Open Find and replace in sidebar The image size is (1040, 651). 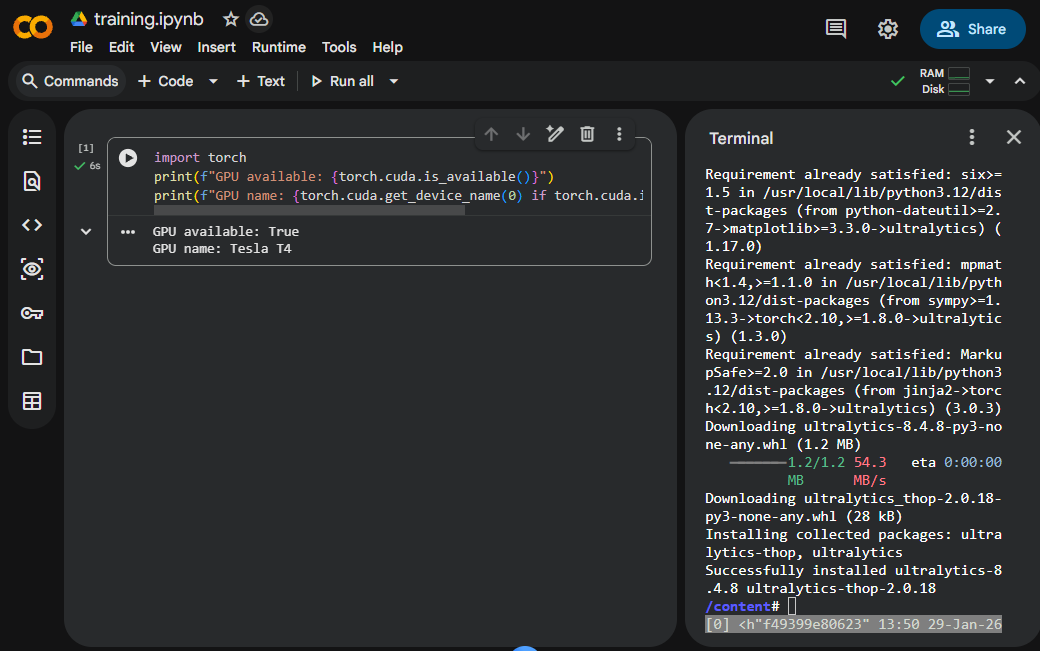coord(32,181)
